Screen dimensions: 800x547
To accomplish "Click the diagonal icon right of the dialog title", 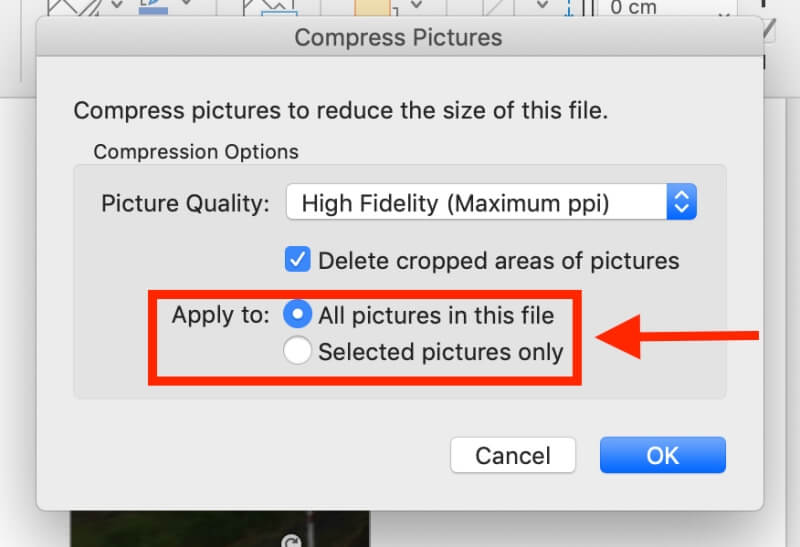I will pos(769,30).
